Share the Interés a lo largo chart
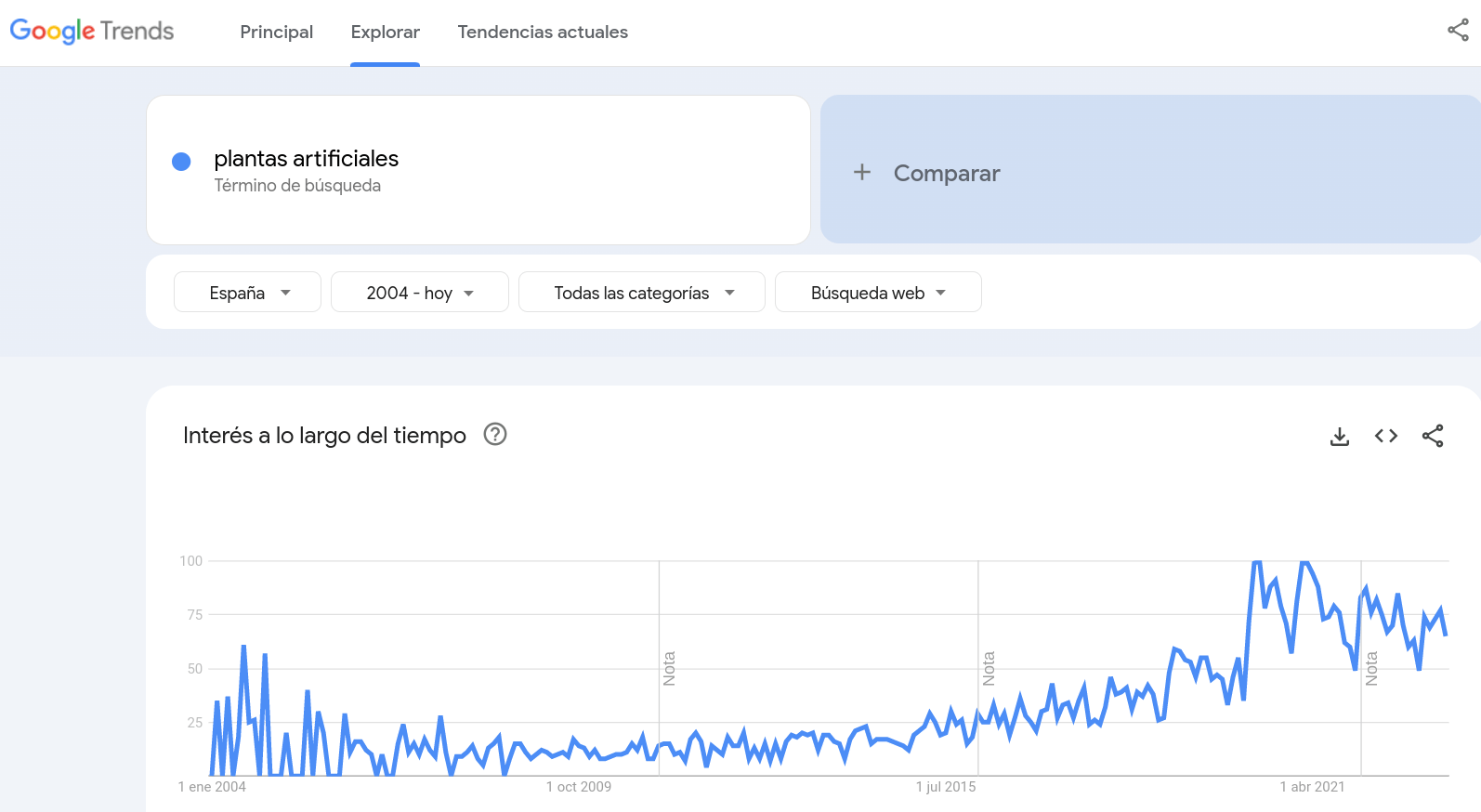1481x812 pixels. pyautogui.click(x=1432, y=436)
